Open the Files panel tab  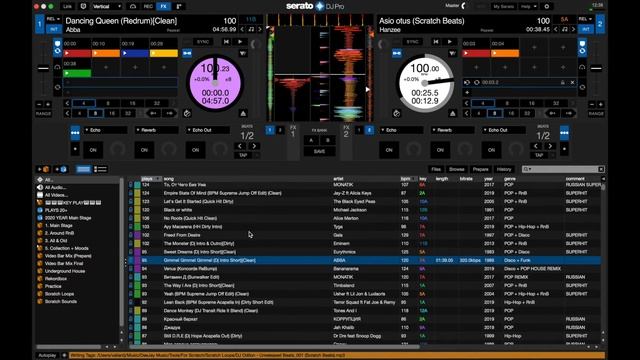point(436,169)
